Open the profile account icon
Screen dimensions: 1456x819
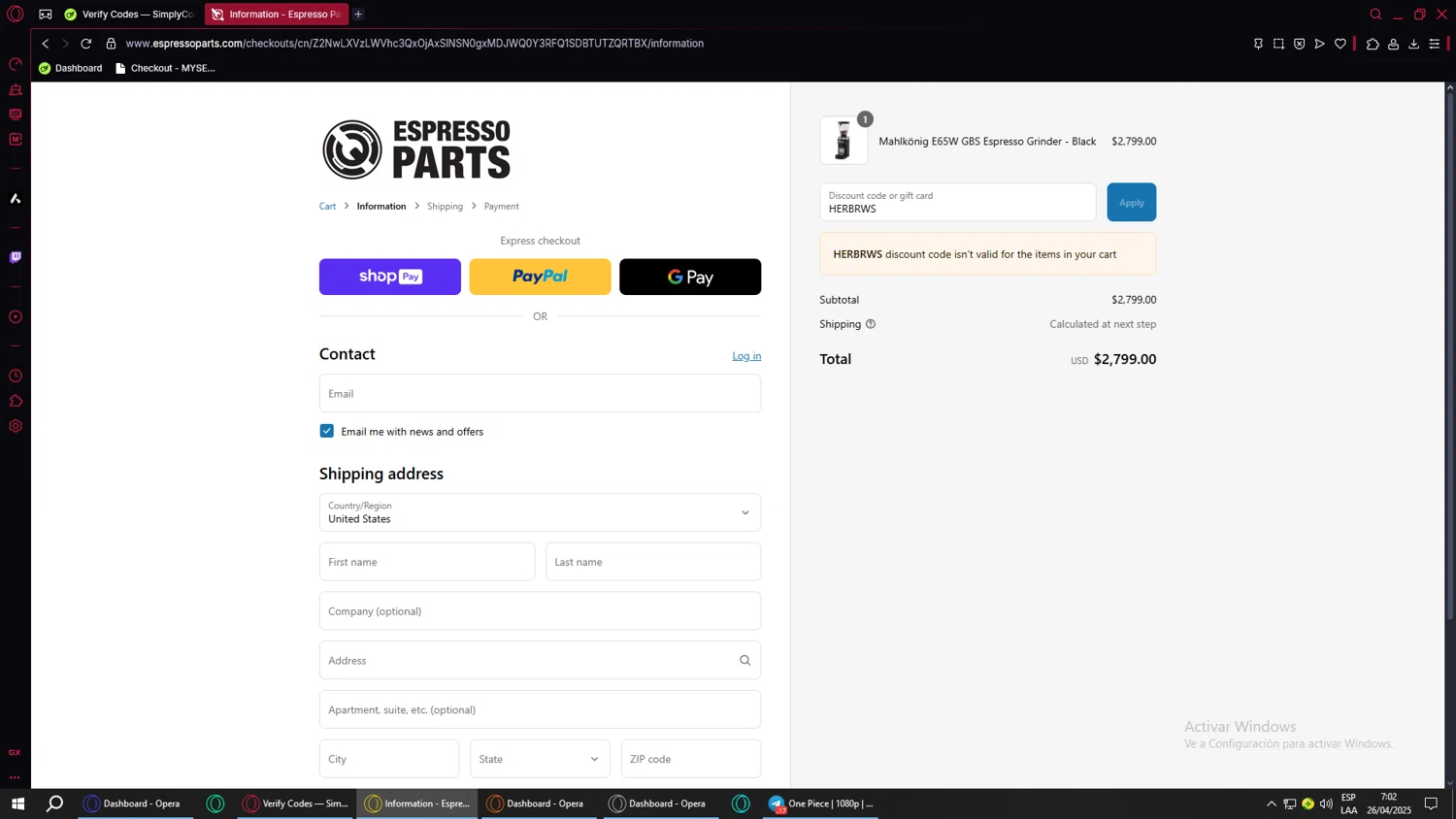(x=1393, y=44)
